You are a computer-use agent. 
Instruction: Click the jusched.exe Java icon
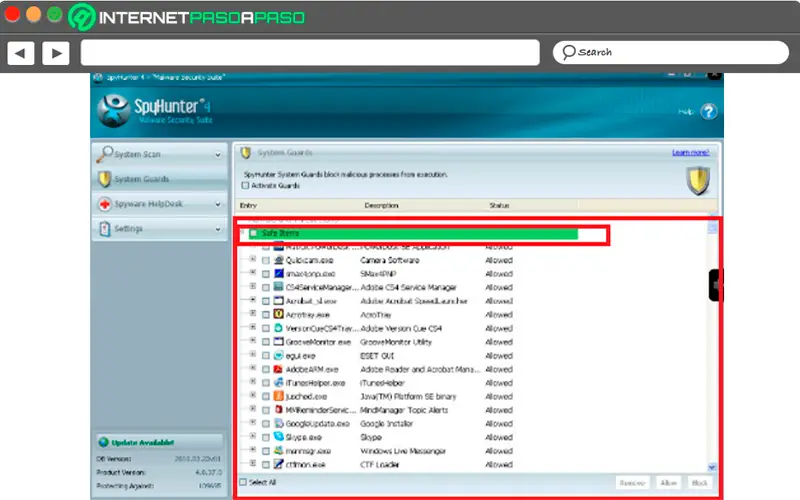pyautogui.click(x=279, y=396)
